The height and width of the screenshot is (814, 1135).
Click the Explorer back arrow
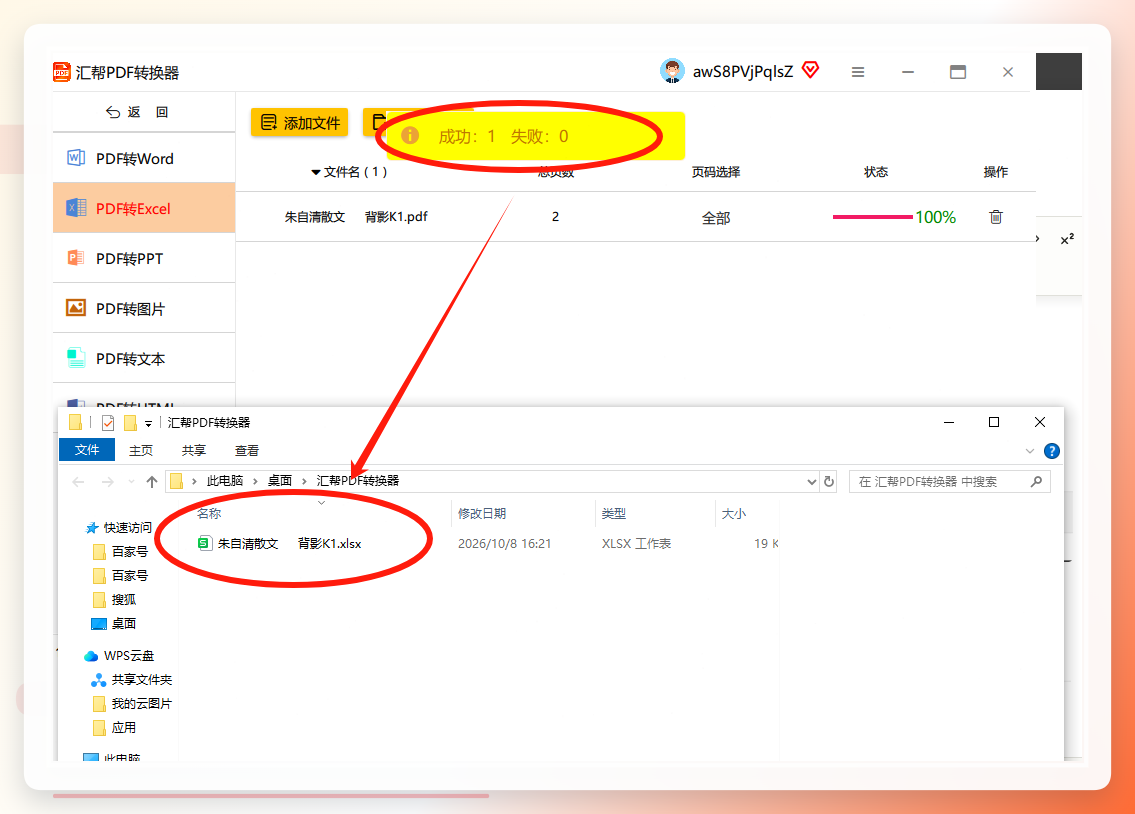(x=79, y=481)
